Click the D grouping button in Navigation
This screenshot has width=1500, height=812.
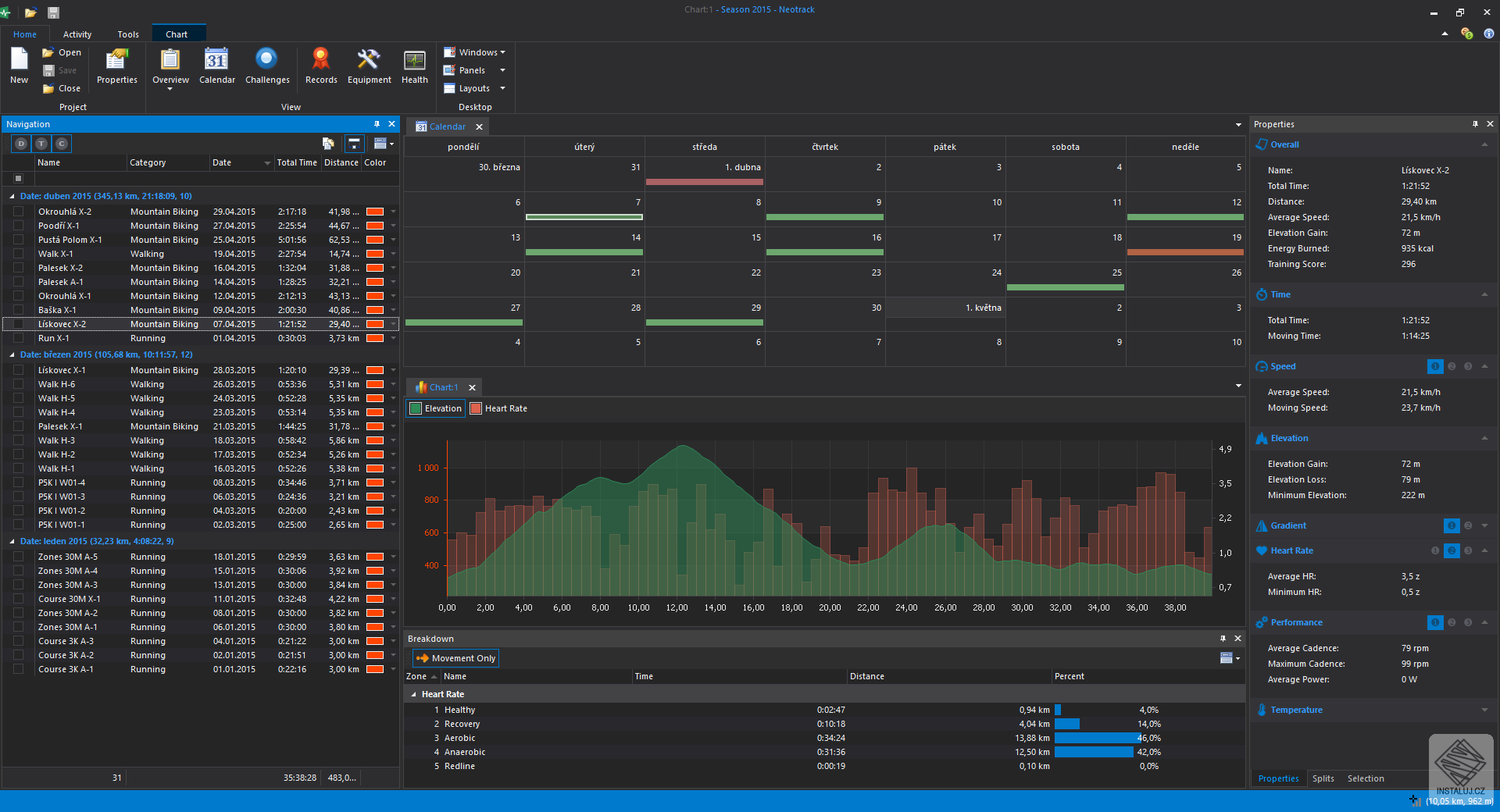click(21, 144)
